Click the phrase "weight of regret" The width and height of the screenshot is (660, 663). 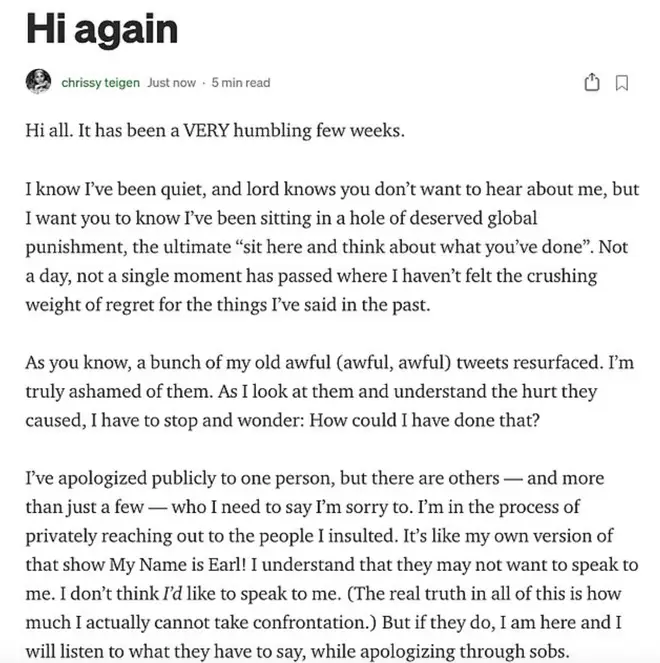90,305
